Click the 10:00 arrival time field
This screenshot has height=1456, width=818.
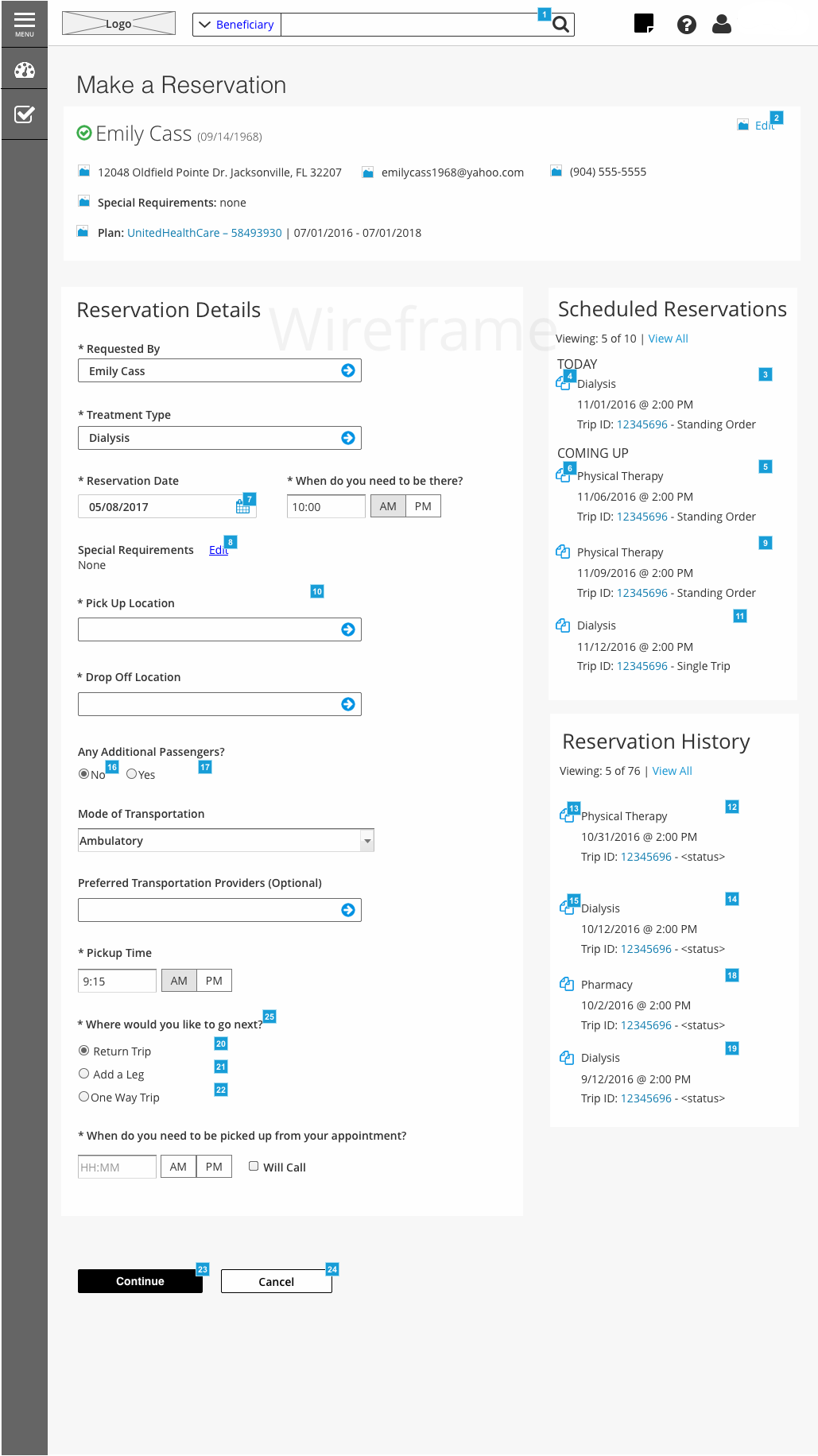pos(326,506)
